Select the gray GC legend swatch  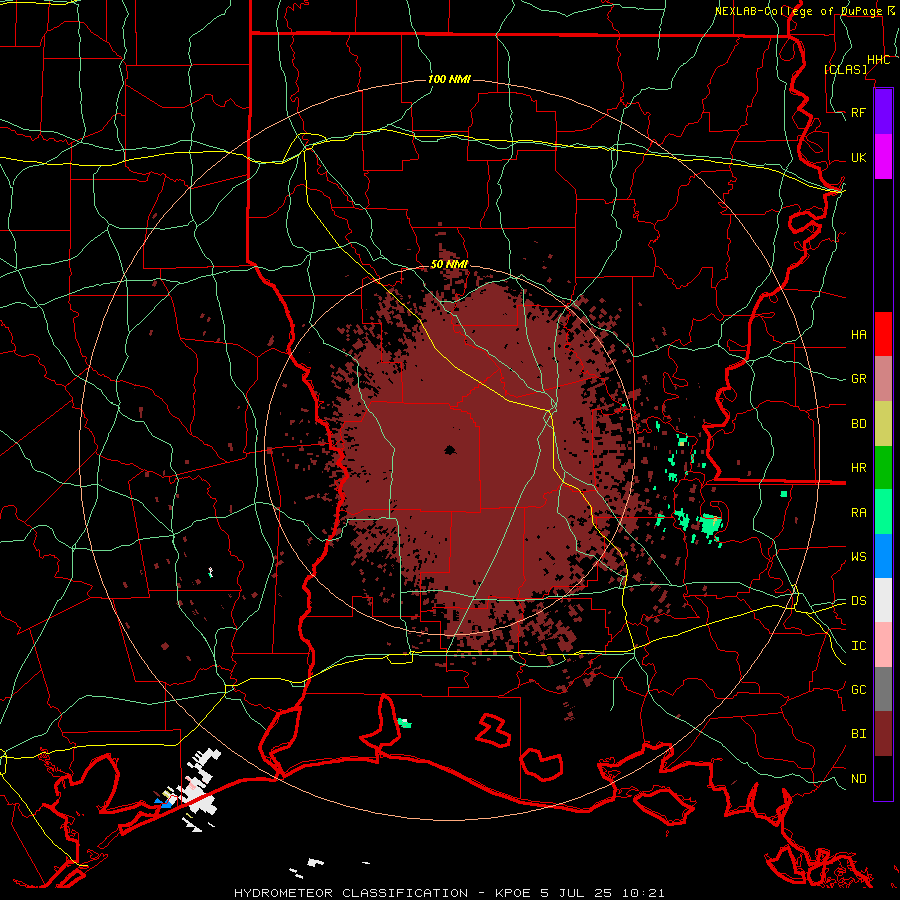pos(883,689)
